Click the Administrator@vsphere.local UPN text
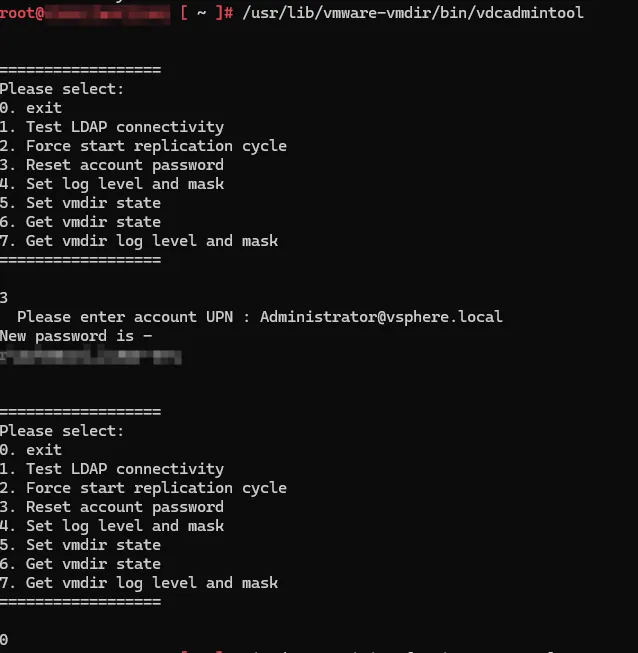This screenshot has height=653, width=638. click(x=381, y=317)
